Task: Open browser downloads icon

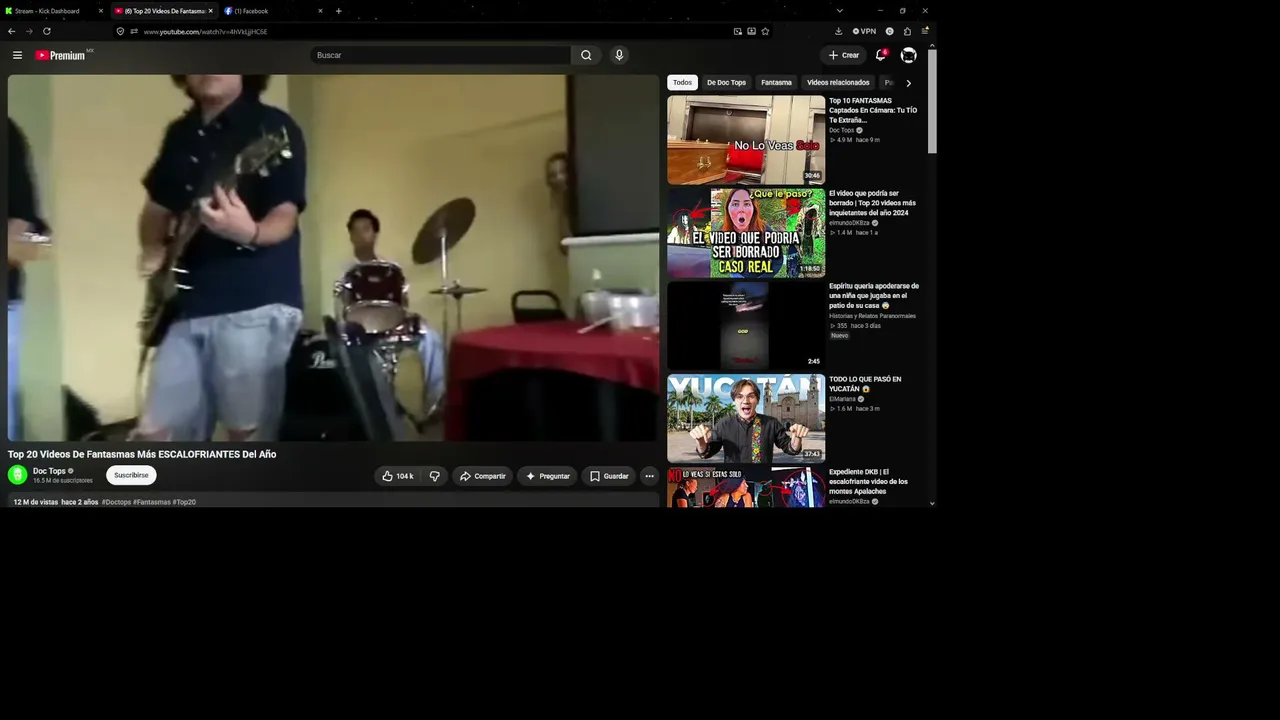Action: point(838,31)
